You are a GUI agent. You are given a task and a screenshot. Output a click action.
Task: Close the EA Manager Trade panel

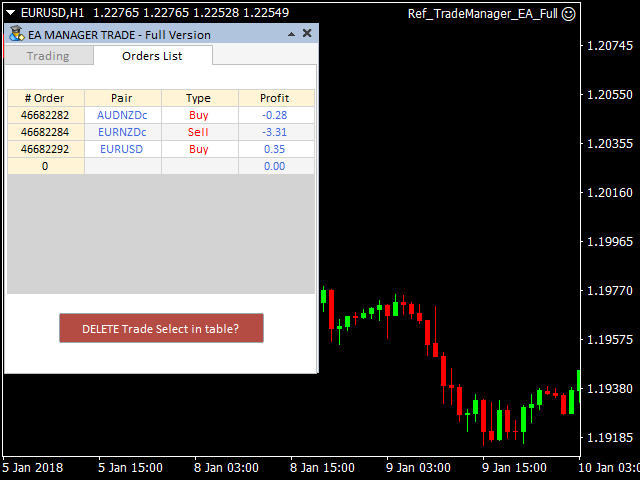307,33
